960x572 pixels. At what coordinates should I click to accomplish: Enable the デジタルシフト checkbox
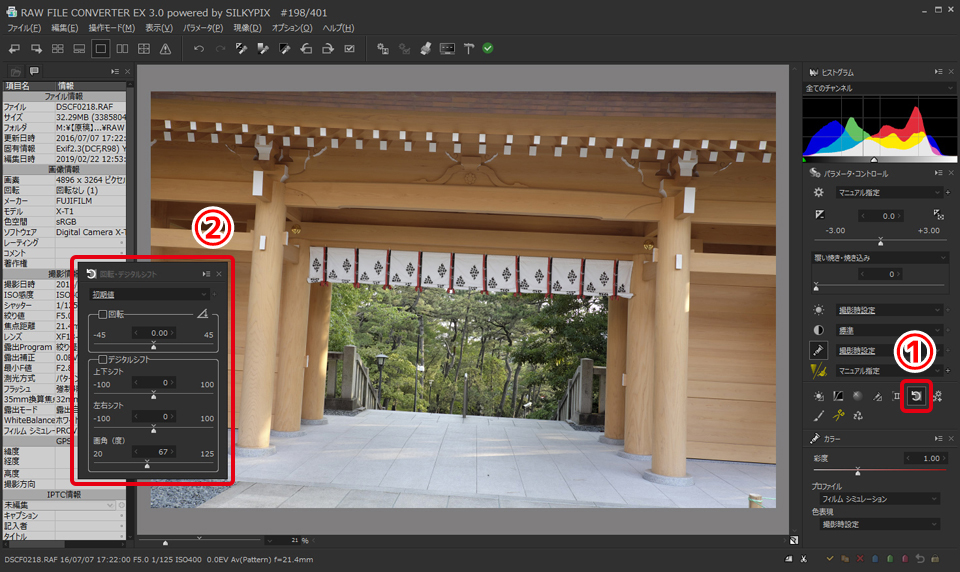coord(102,360)
